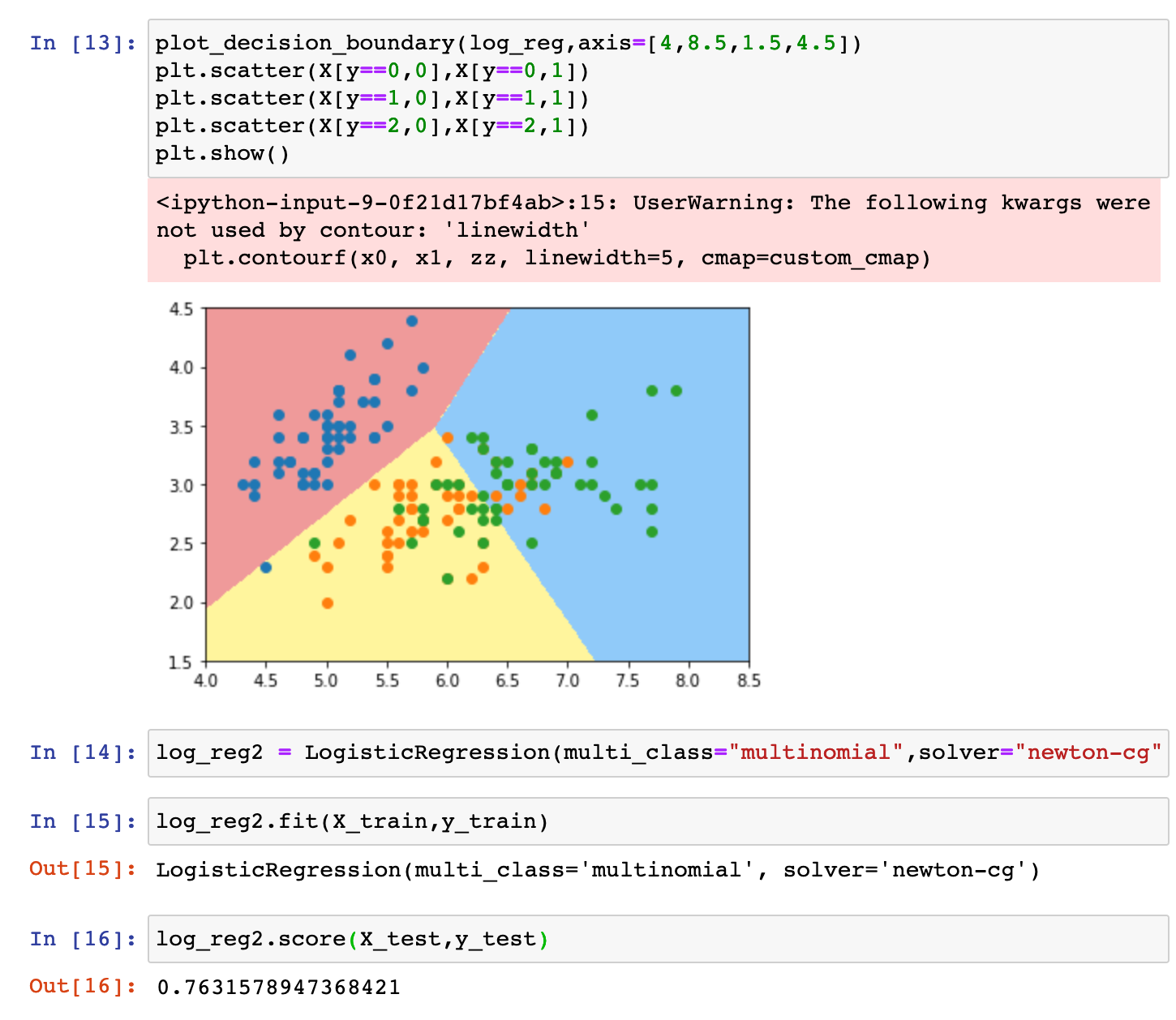Click the plot_decision_boundary line in cell 13
This screenshot has width=1176, height=1020.
[508, 43]
